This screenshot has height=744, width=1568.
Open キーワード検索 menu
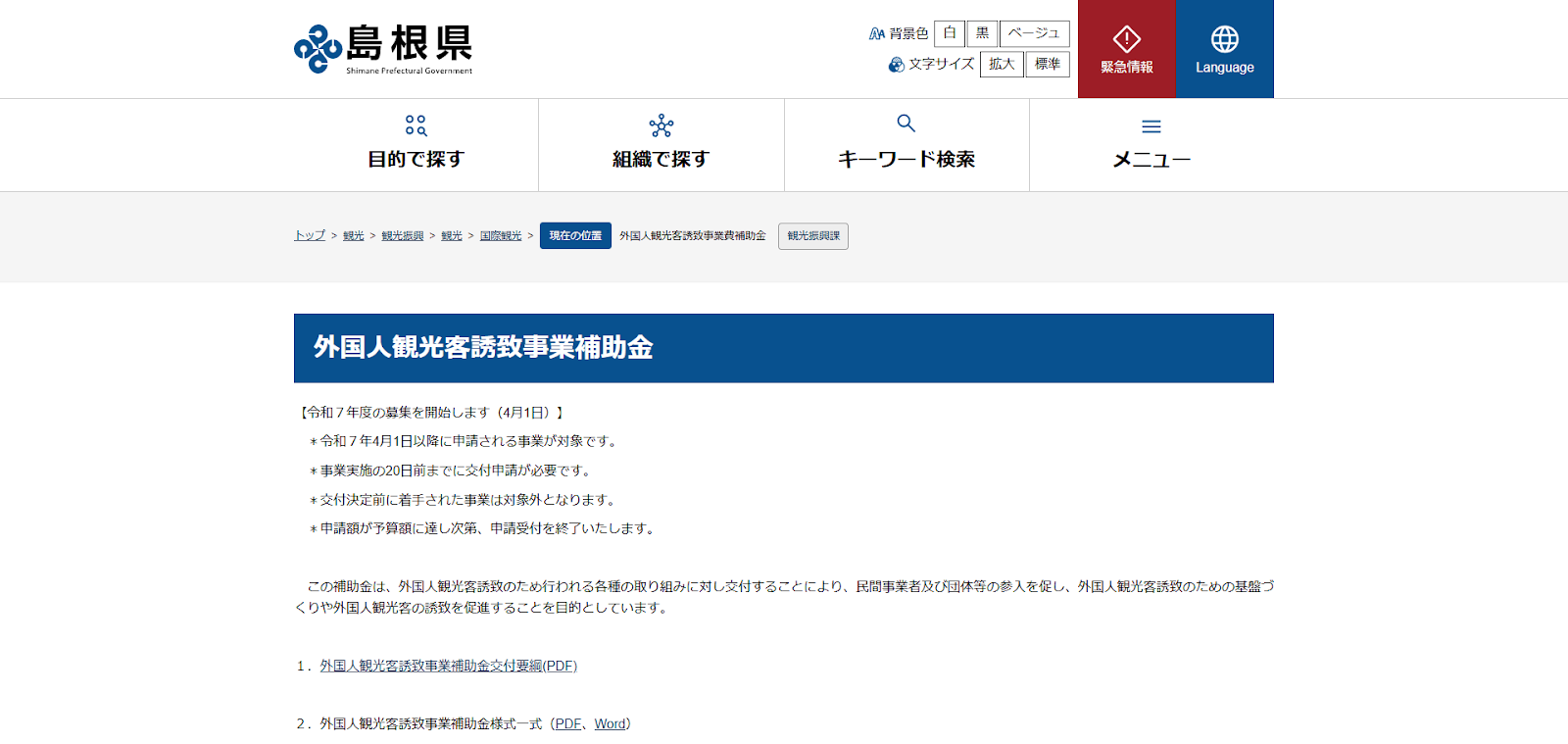coord(906,145)
